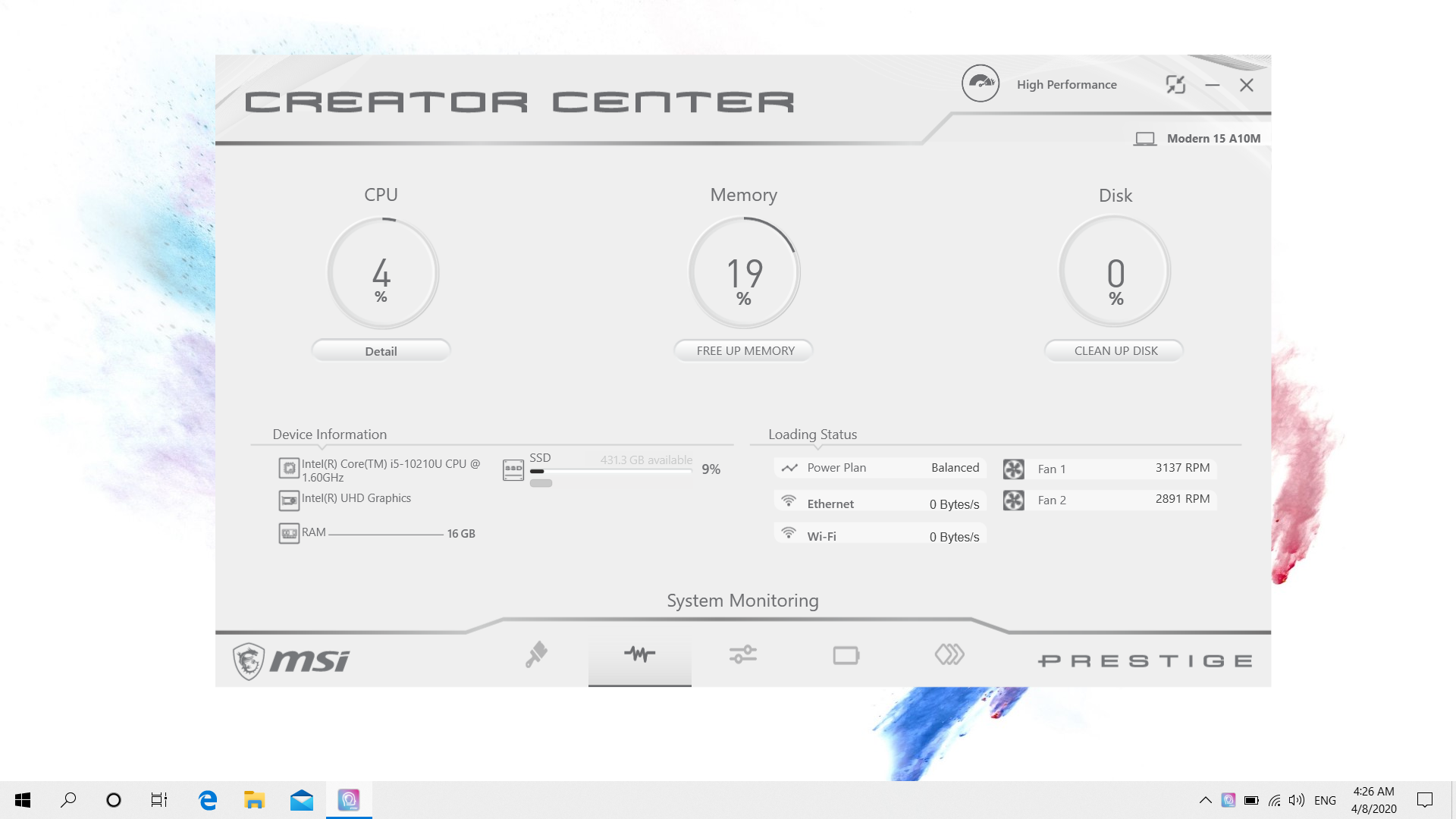
Task: Show hidden system tray icons
Action: point(1205,800)
